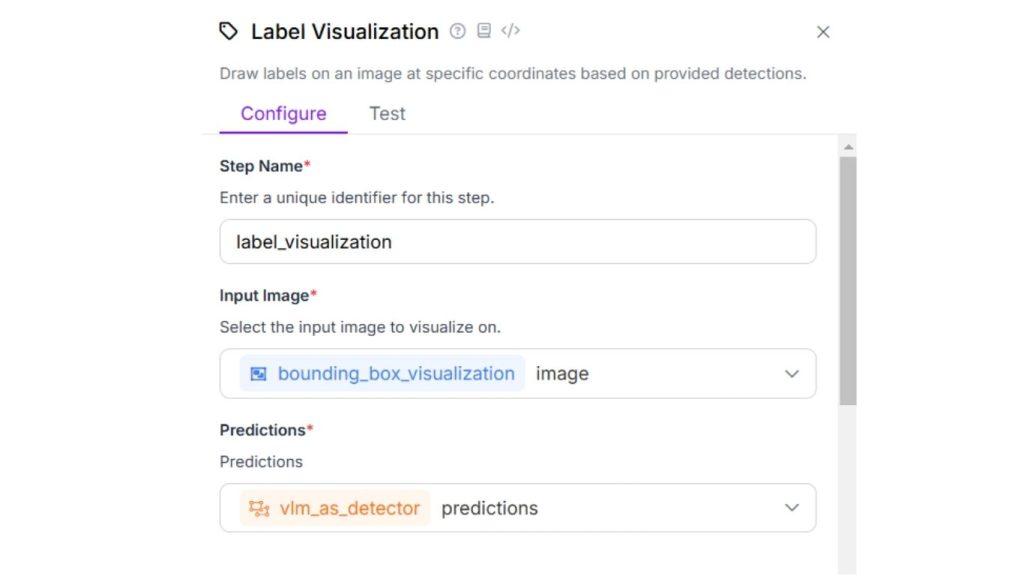Click the 'image' output text in Input Image

(x=562, y=374)
